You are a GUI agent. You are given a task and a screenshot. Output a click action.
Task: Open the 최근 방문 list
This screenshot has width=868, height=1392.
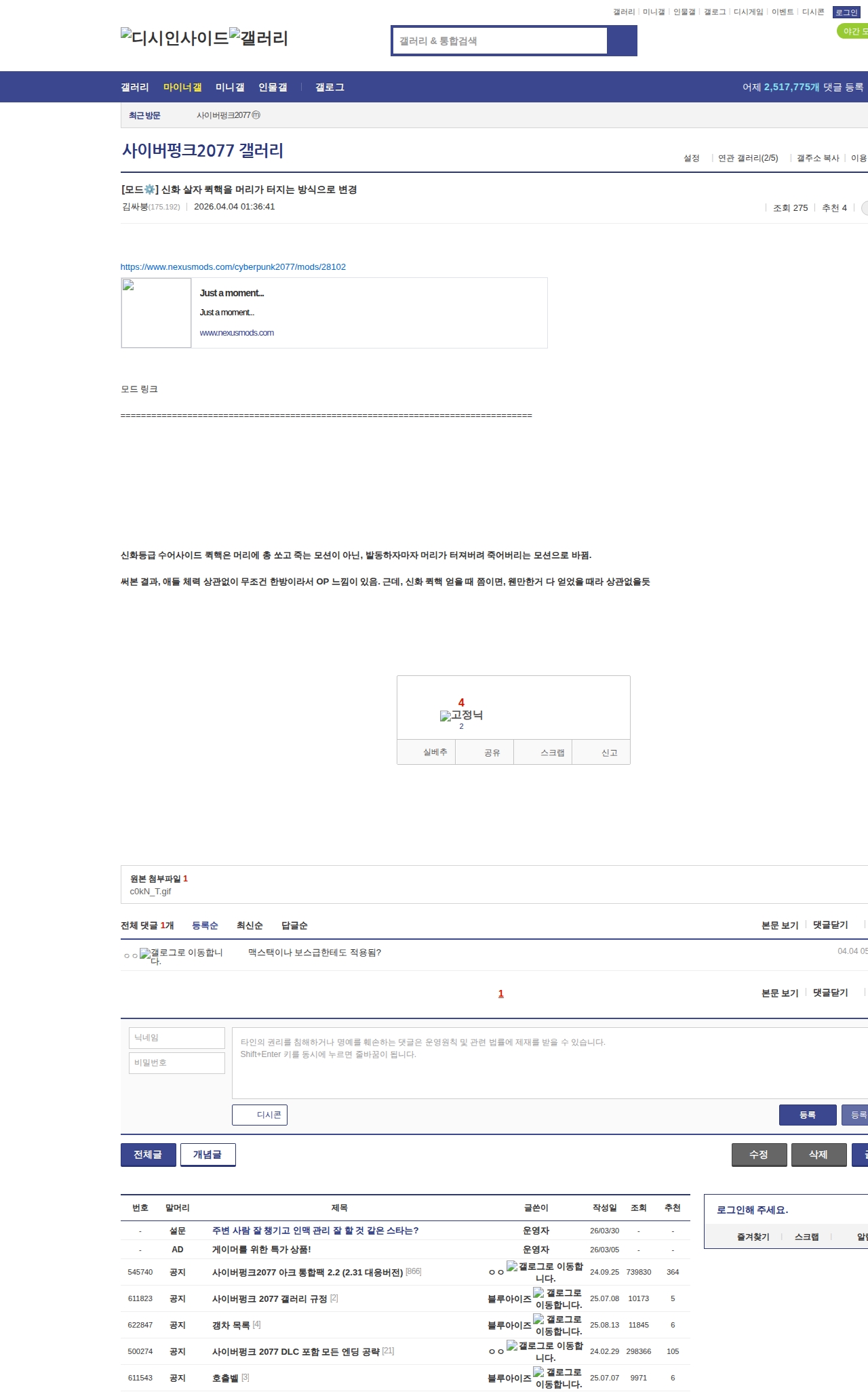[144, 115]
